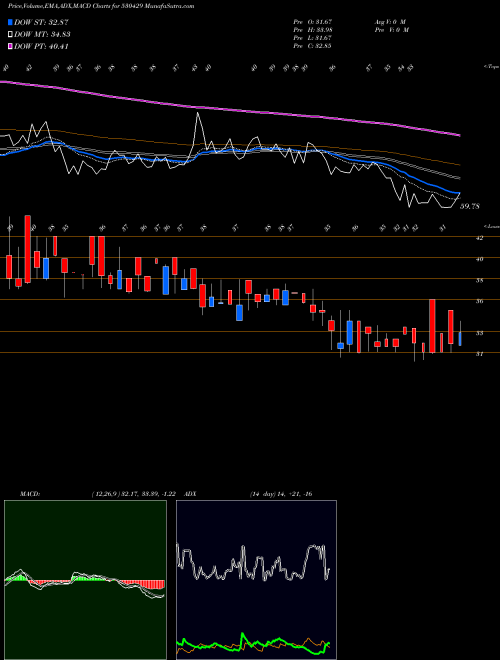Select the 'DOW ST: 32.87' legend label

[x=41, y=22]
